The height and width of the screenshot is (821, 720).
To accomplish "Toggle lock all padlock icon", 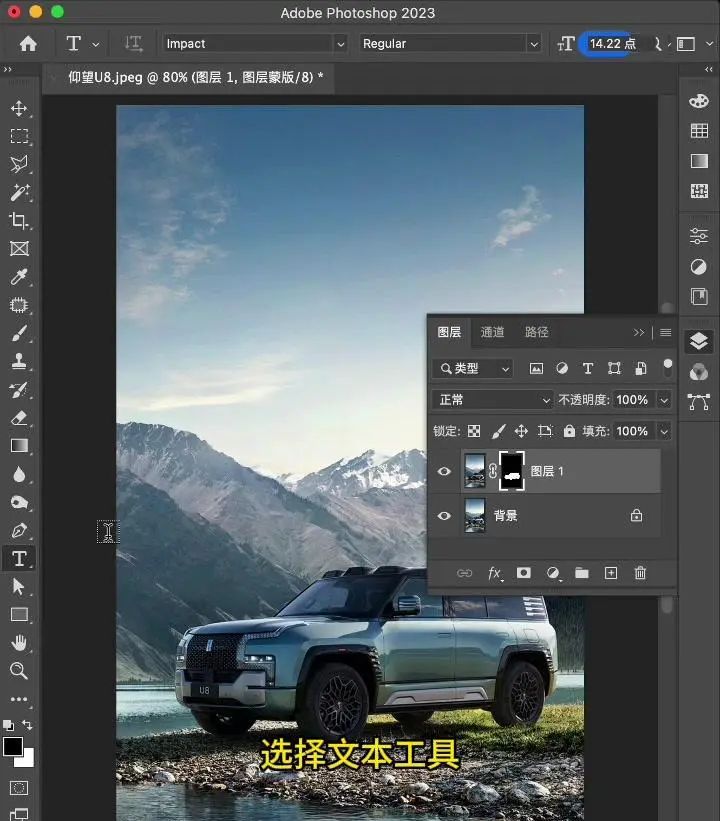I will click(569, 431).
